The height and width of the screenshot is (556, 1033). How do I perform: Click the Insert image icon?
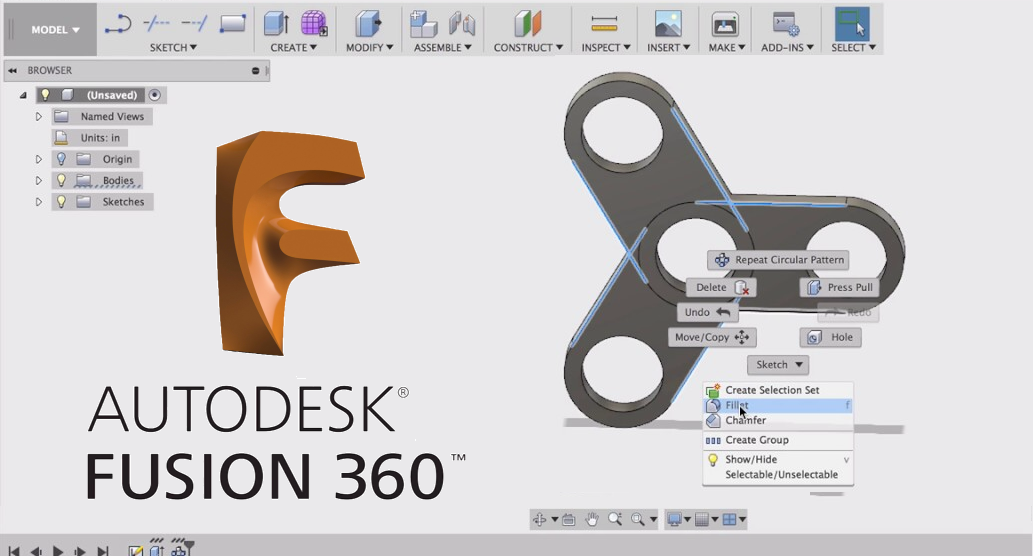[667, 23]
